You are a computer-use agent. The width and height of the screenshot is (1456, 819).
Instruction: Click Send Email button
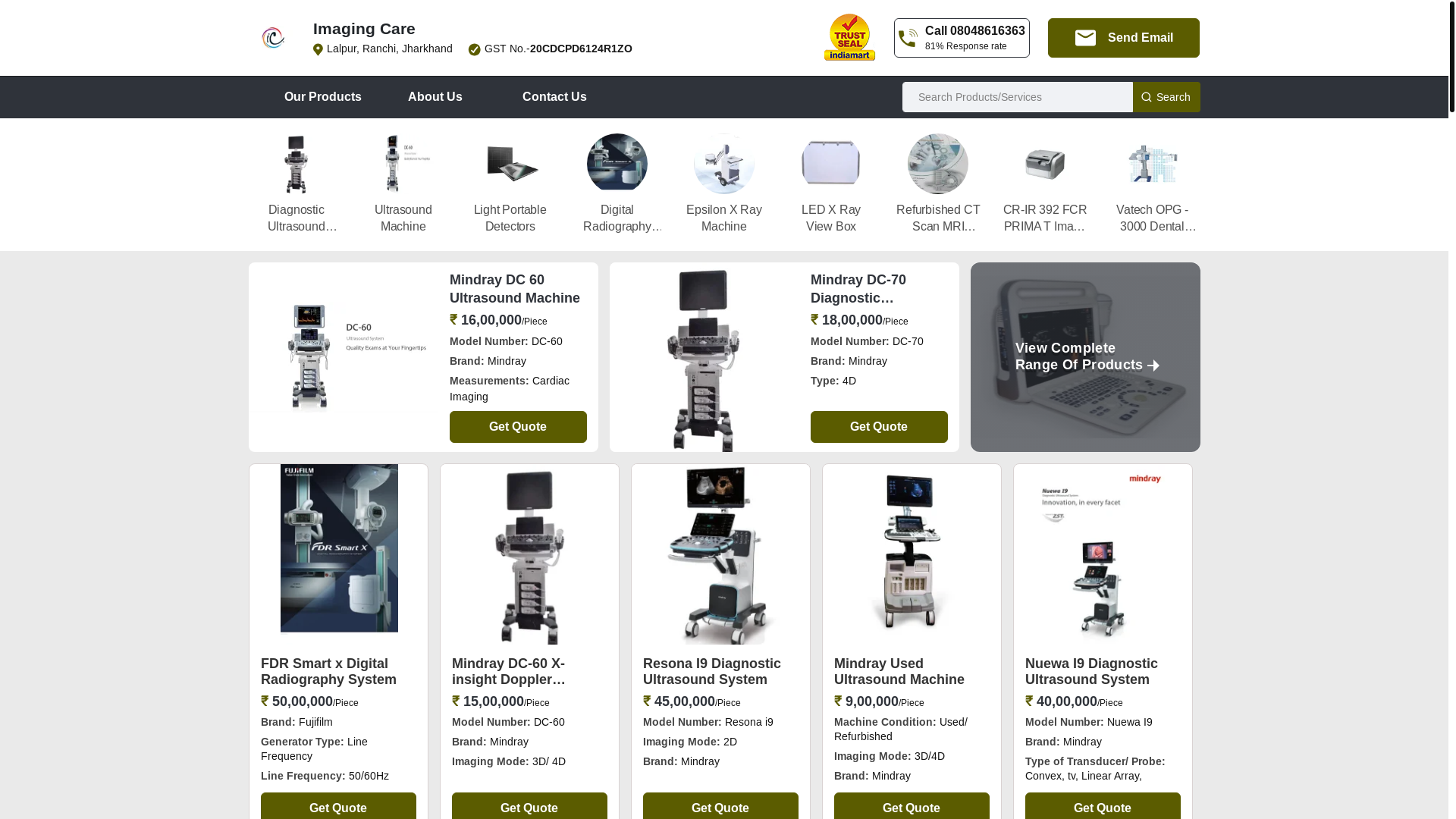tap(1124, 38)
